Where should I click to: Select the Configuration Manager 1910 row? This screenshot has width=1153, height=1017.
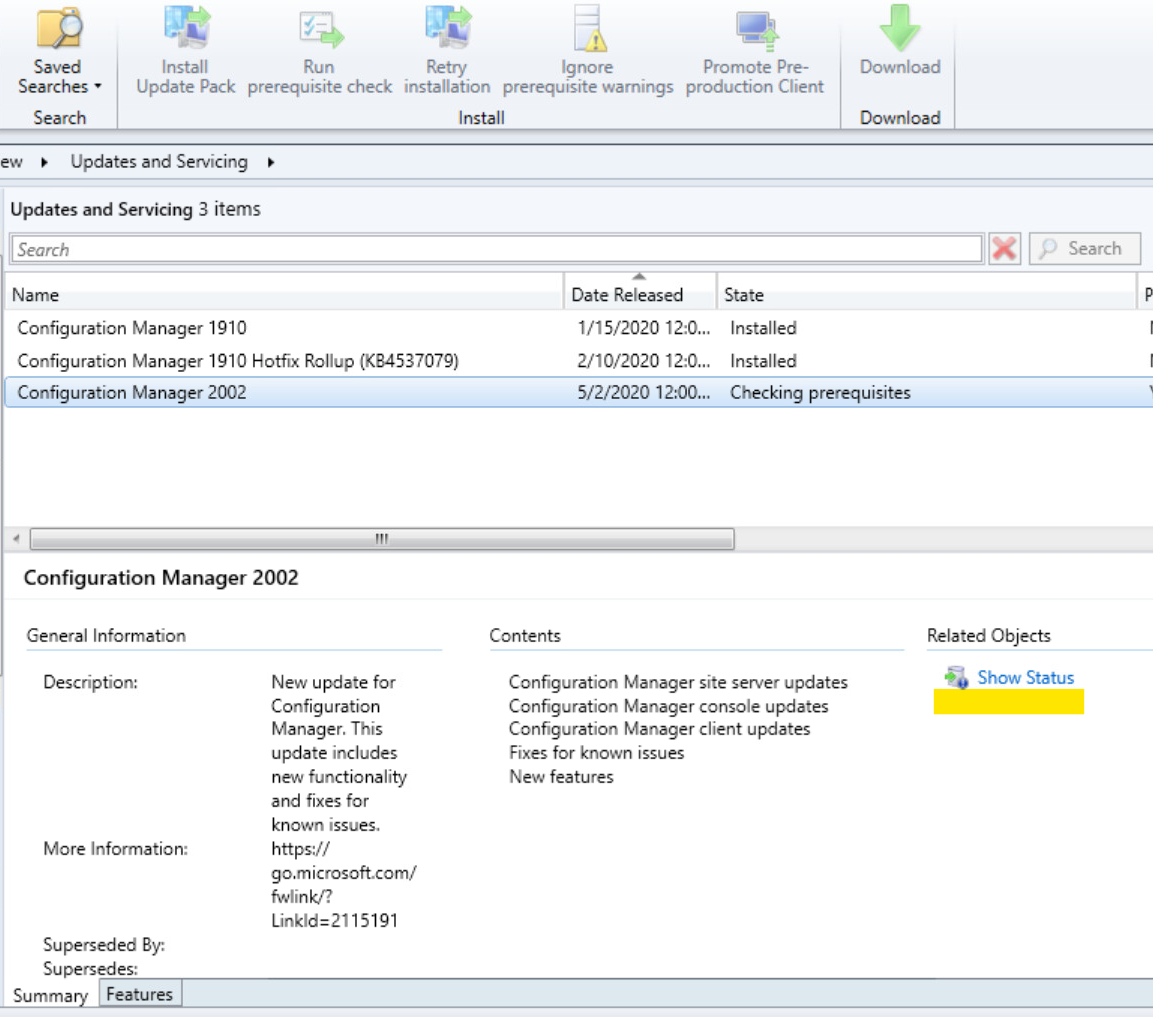point(578,328)
